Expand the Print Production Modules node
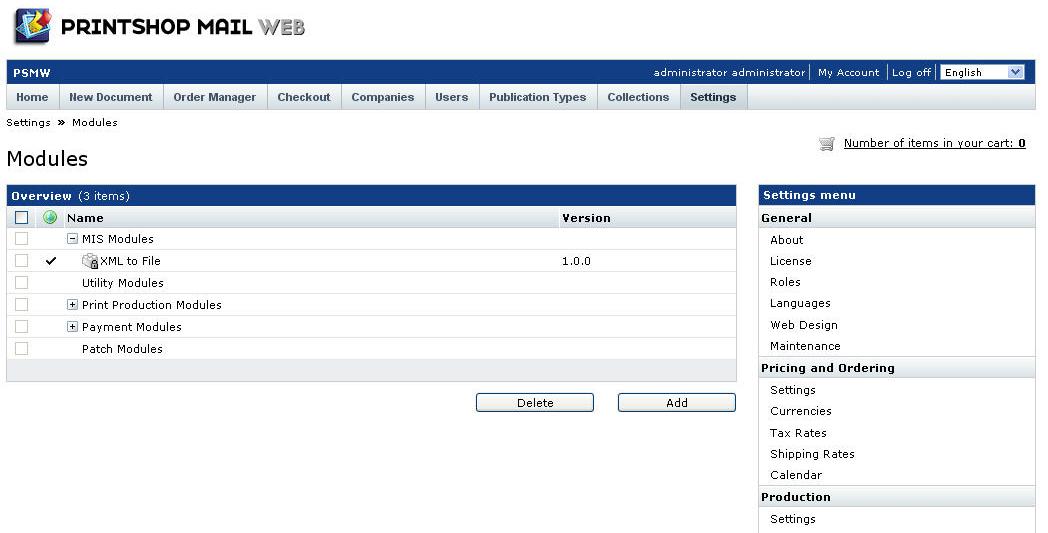 tap(72, 305)
